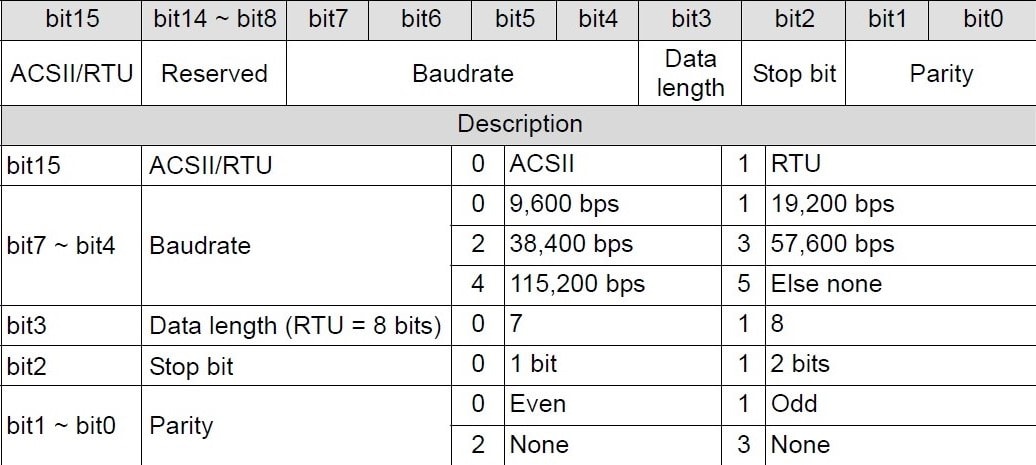
Task: Select the Data length (RTU = 8 bits) cell
Action: tap(296, 325)
